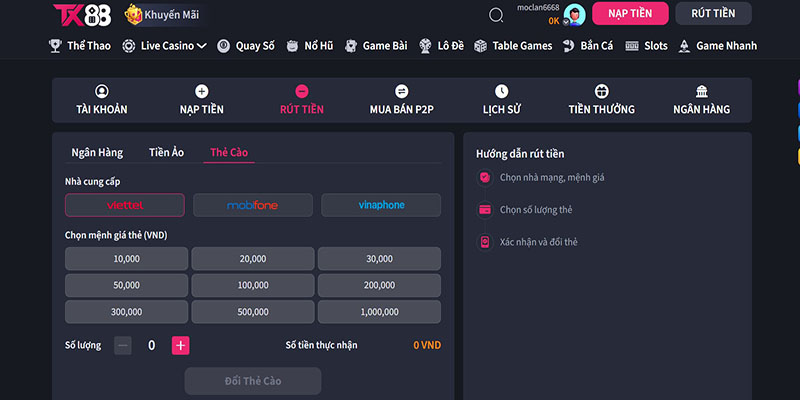Click the Mua Bán P2P swap icon
This screenshot has width=800, height=400.
(x=402, y=91)
